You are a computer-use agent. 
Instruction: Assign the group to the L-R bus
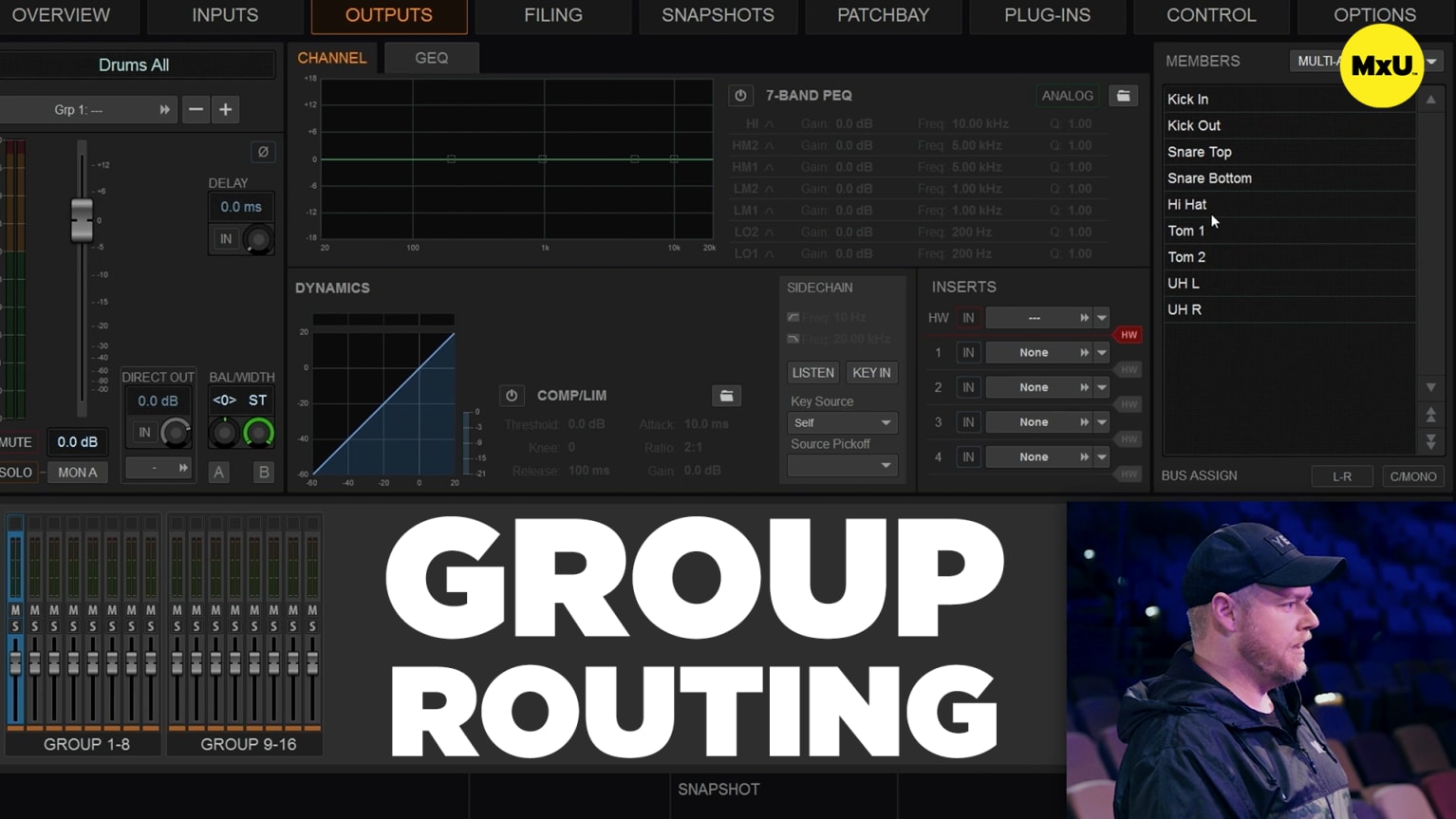click(1341, 475)
